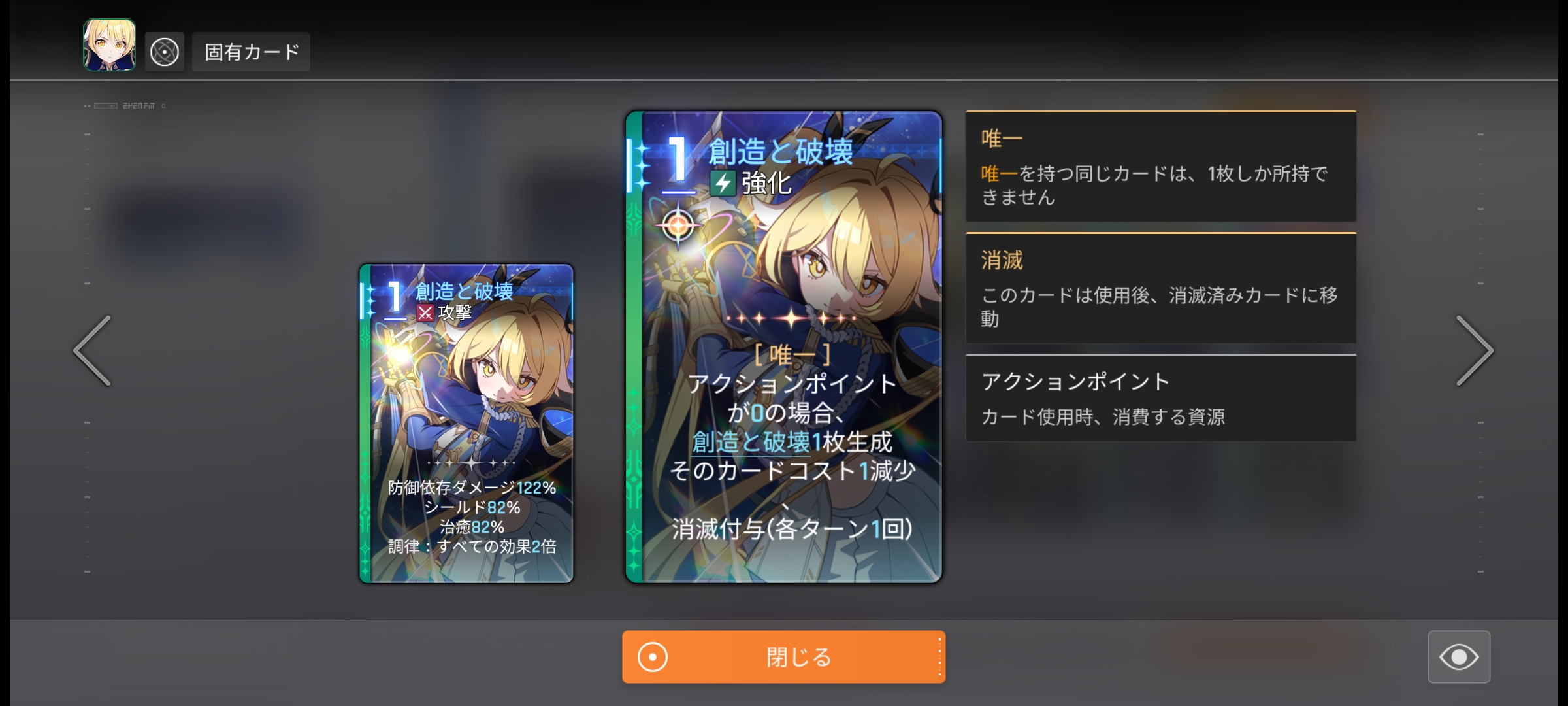The height and width of the screenshot is (706, 1568).
Task: Open the 唯一 keyword description panel
Action: 1161,167
